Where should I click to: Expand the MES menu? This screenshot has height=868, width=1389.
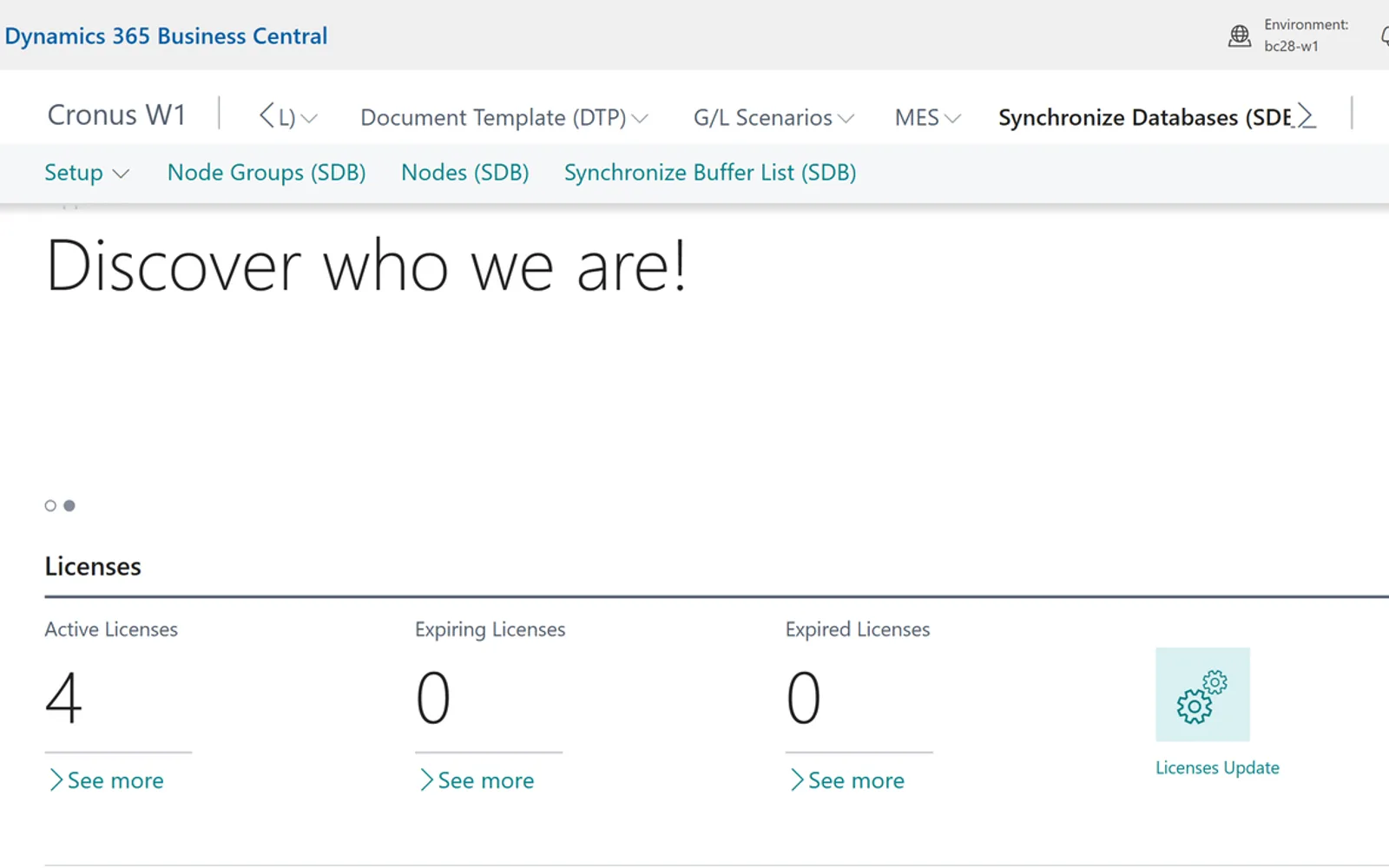coord(928,117)
